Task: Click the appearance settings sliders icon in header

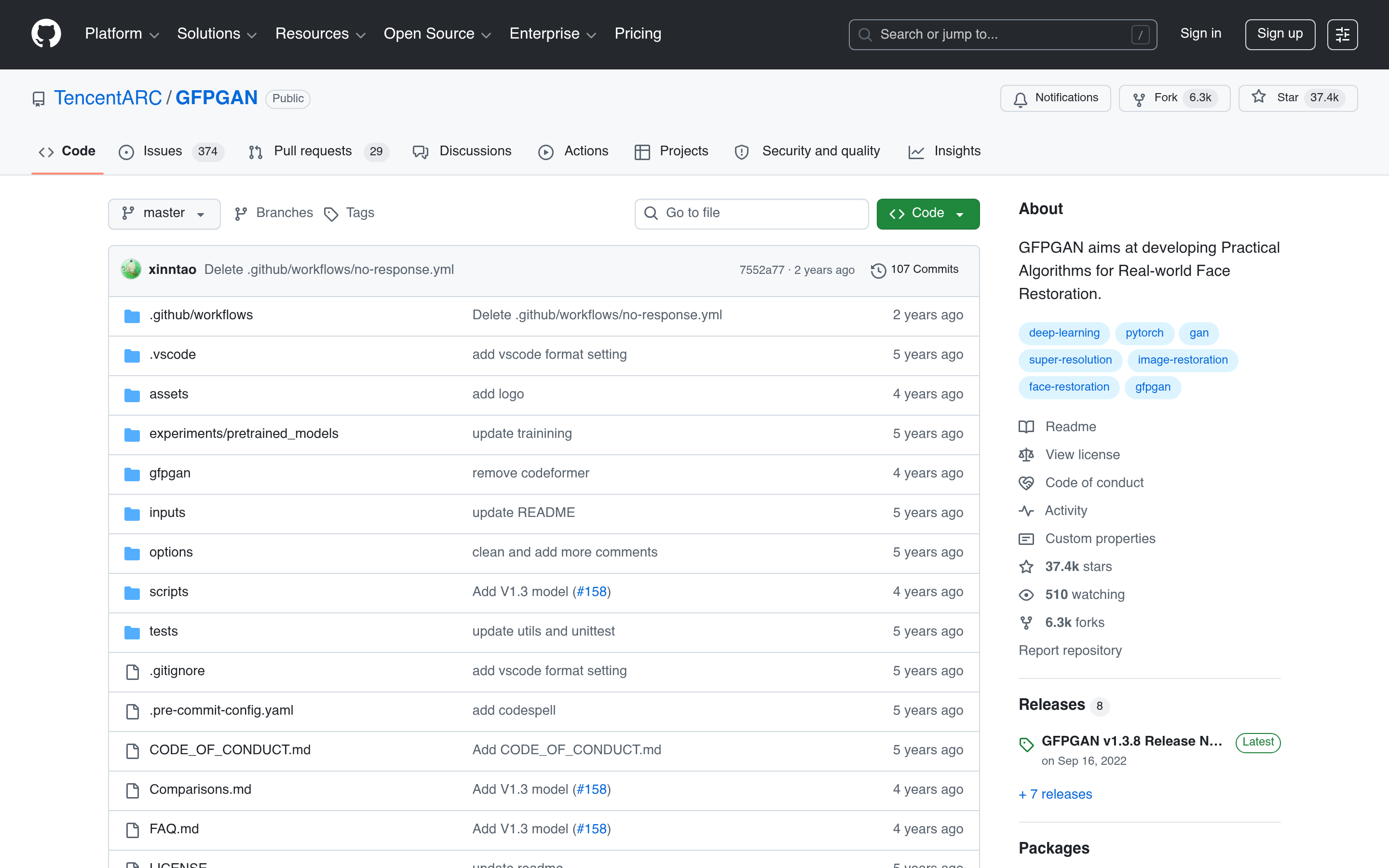Action: coord(1342,34)
